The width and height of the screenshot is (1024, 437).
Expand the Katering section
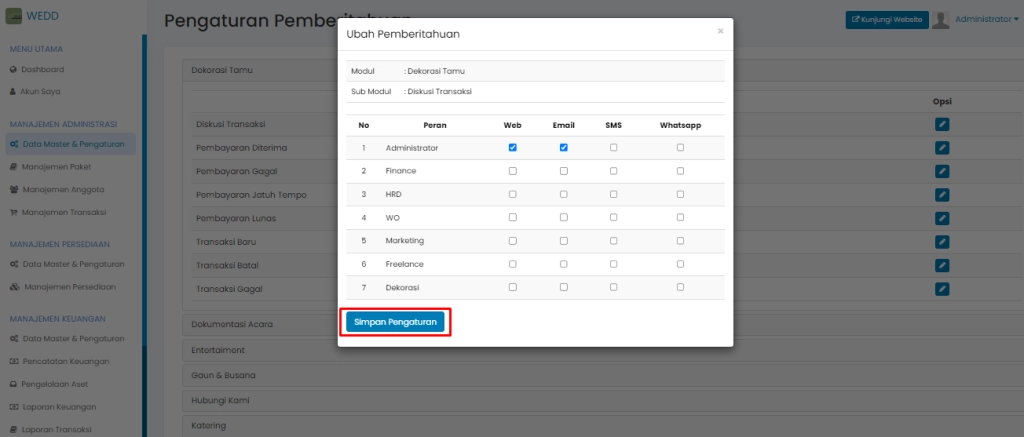(x=209, y=426)
